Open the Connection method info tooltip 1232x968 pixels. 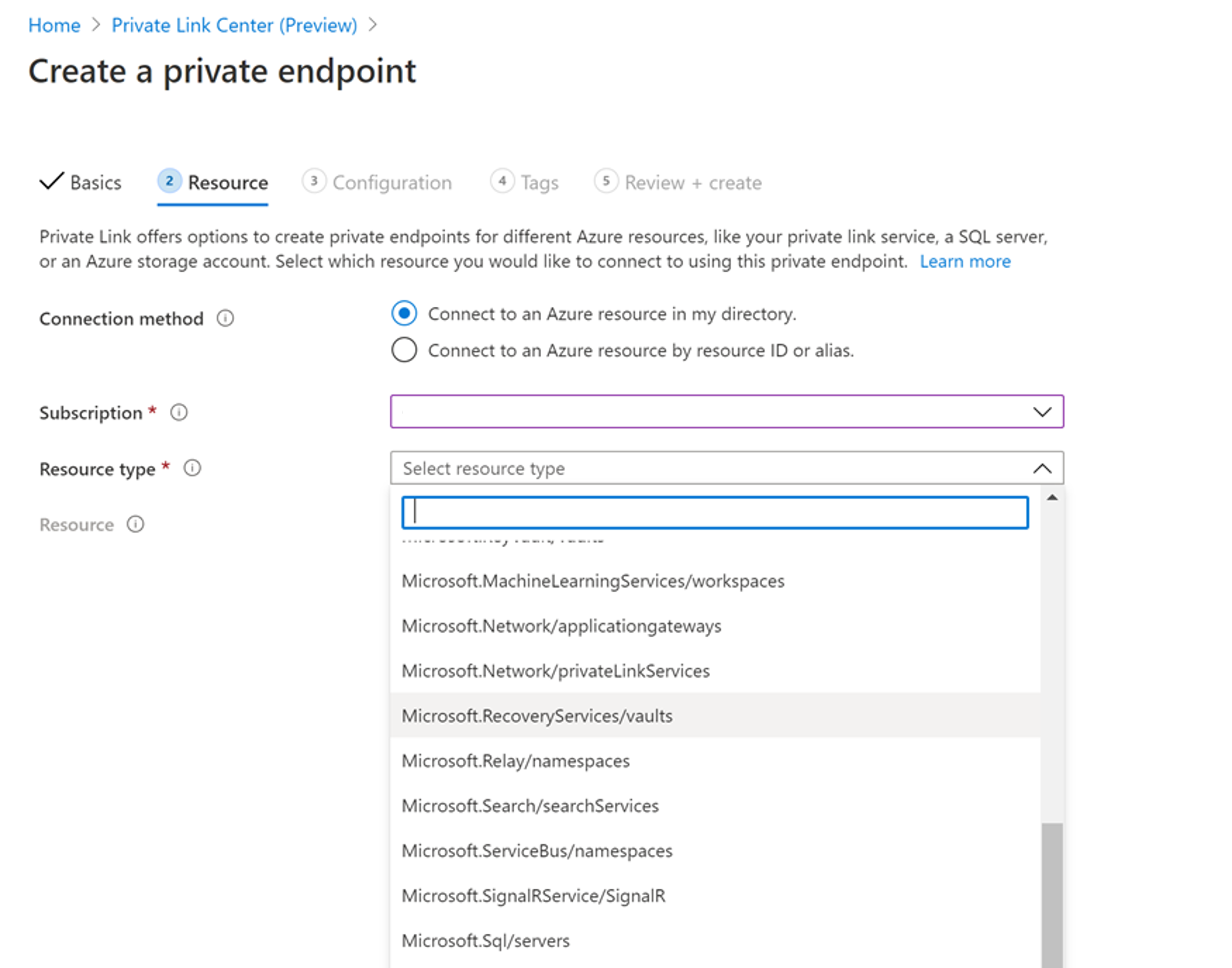(x=225, y=318)
